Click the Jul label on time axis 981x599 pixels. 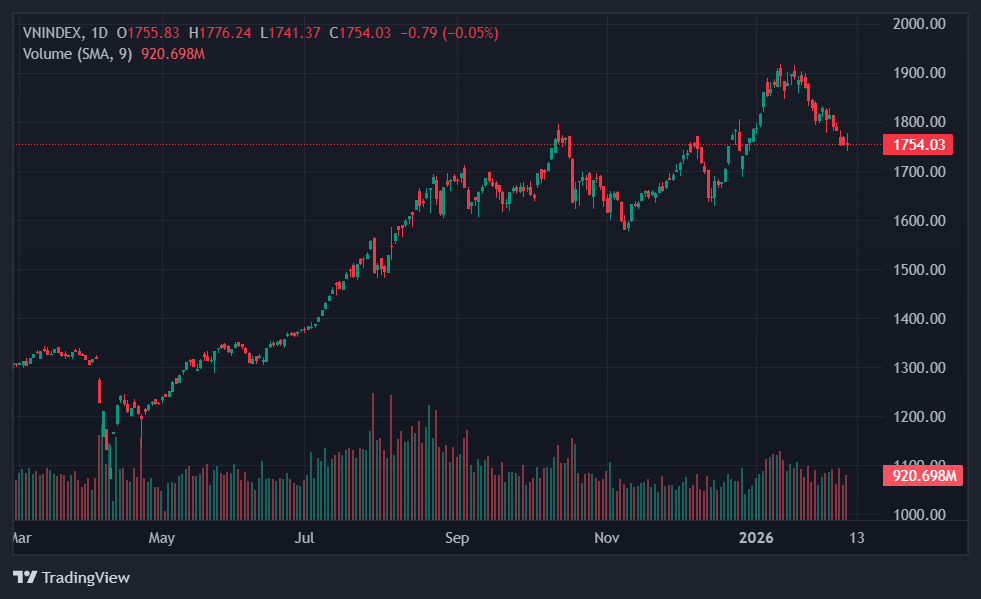[x=305, y=538]
